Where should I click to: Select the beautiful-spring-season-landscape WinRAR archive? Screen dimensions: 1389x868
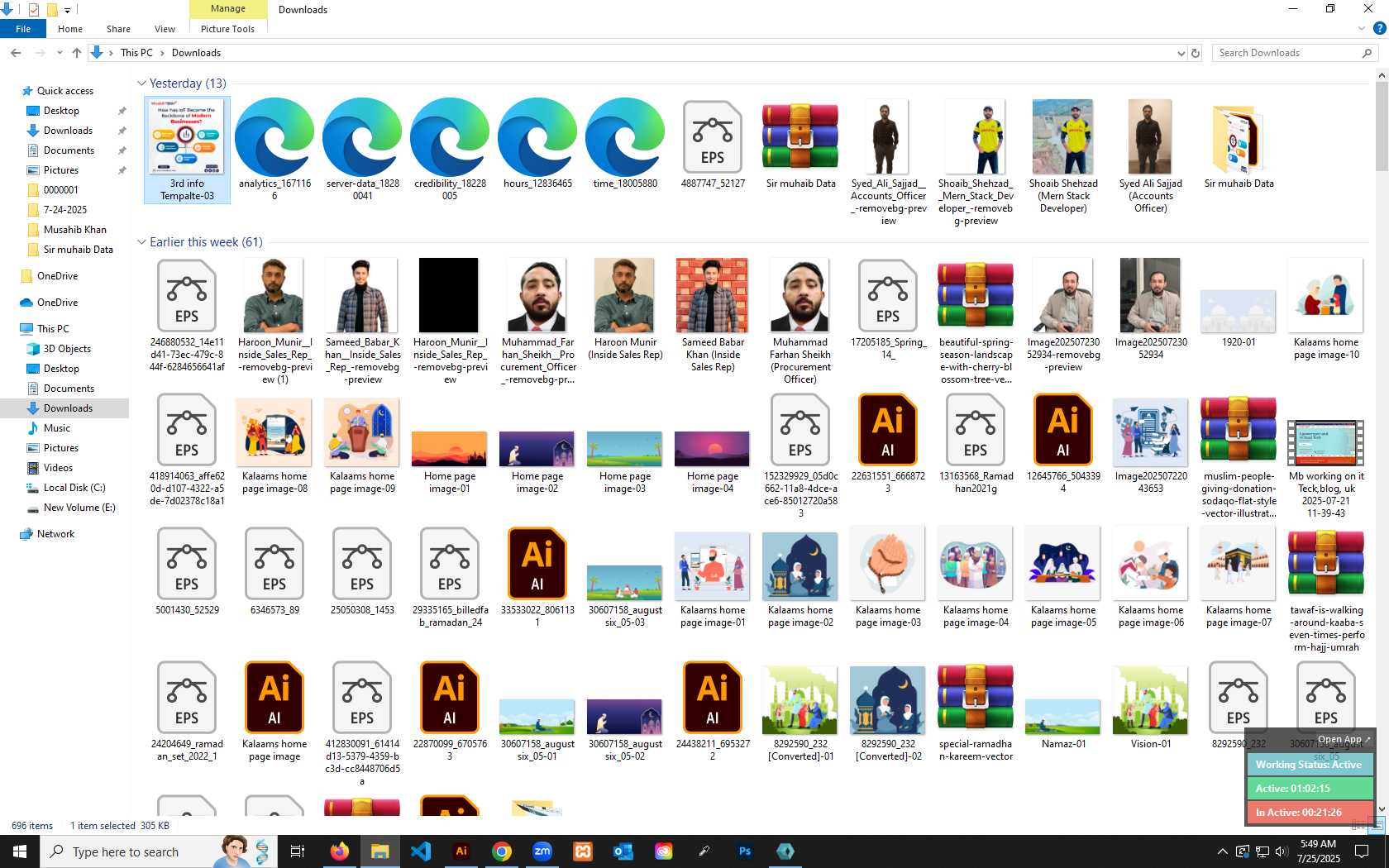[976, 296]
